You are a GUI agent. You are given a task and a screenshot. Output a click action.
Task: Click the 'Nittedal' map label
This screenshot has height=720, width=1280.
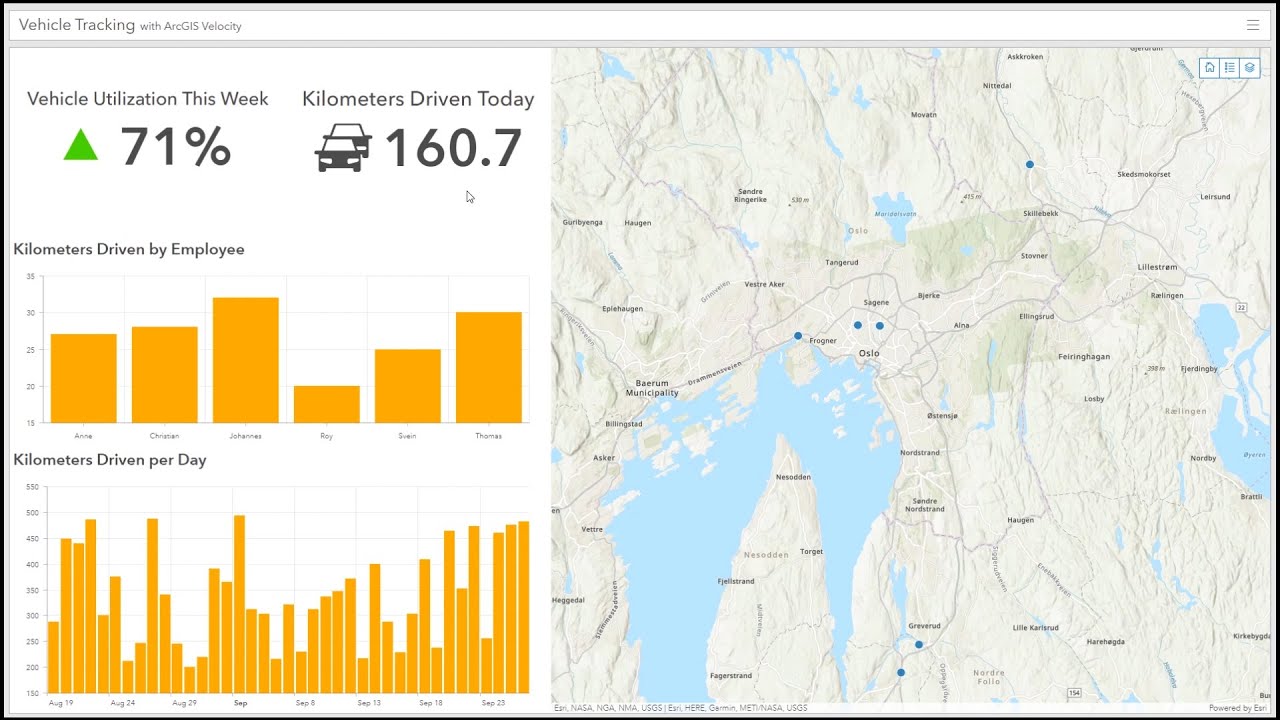point(998,86)
